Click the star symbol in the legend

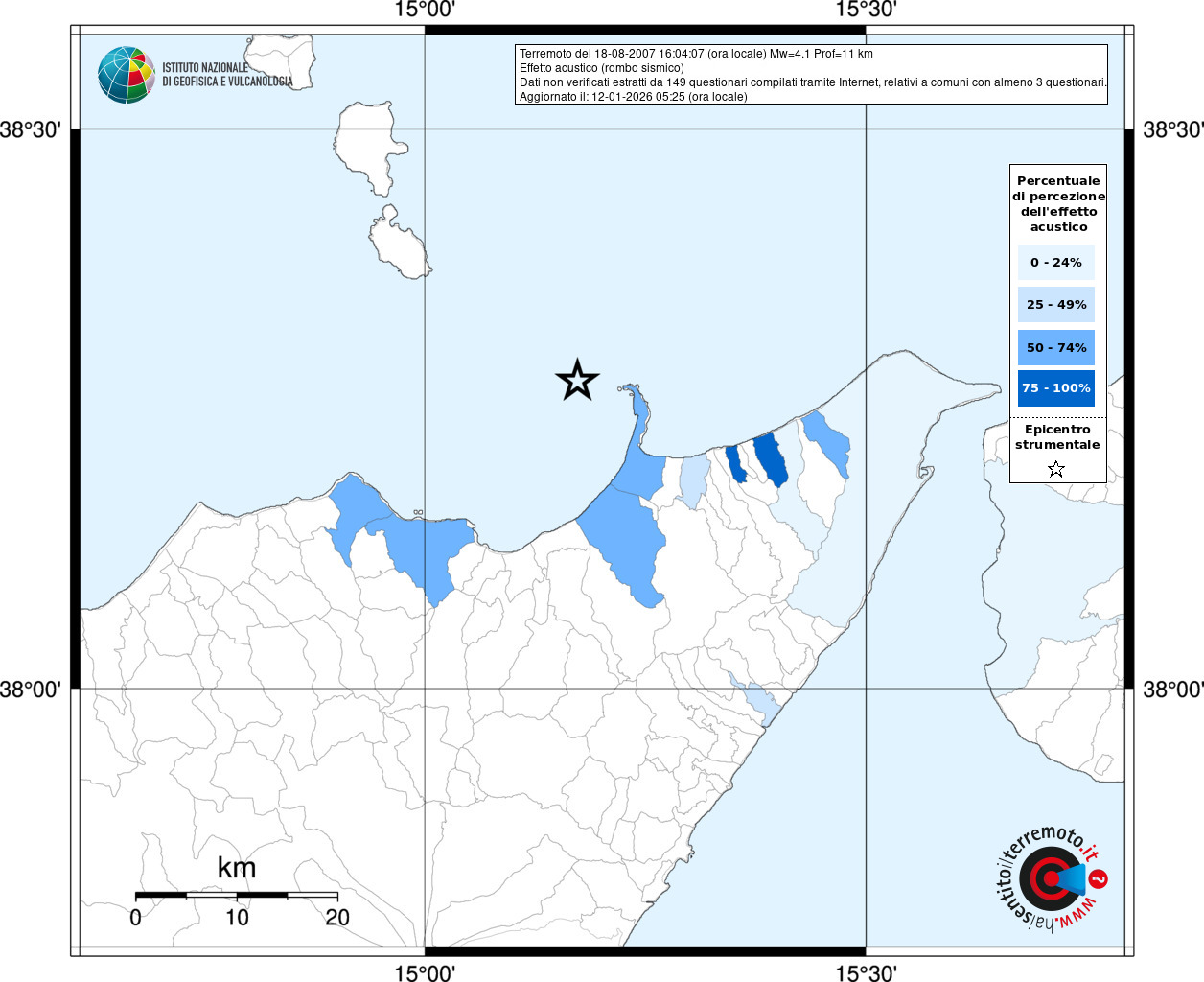tap(1056, 469)
